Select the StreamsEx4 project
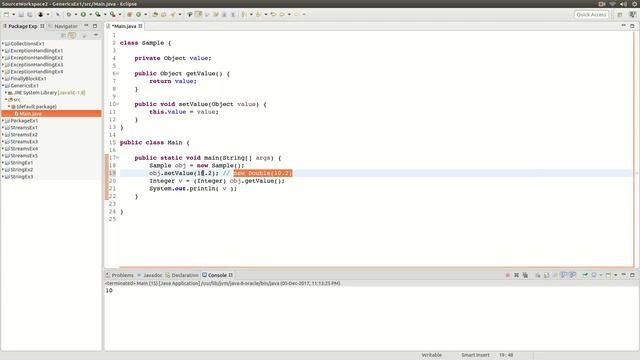640x360 pixels. 24,149
